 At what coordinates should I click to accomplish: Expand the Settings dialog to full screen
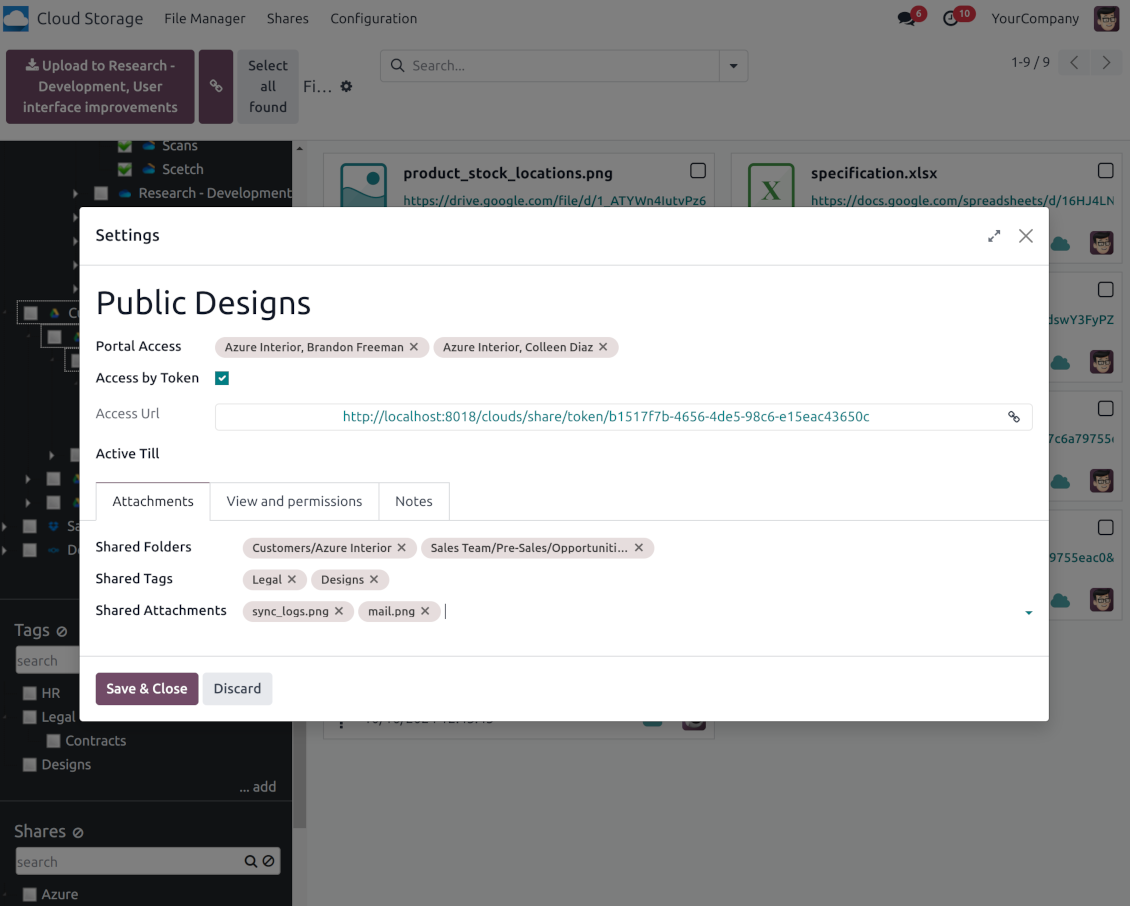994,236
